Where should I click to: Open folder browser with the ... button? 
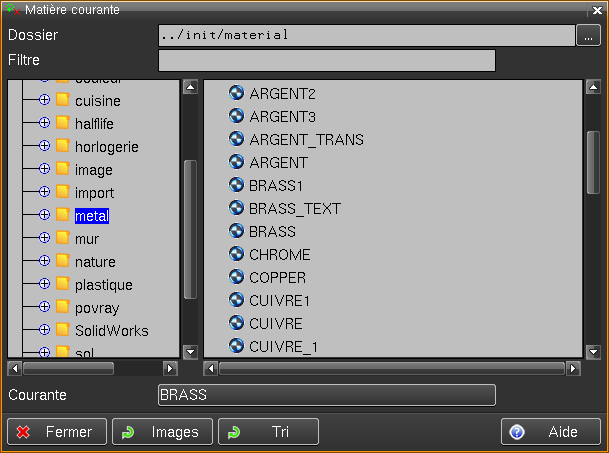click(x=589, y=36)
